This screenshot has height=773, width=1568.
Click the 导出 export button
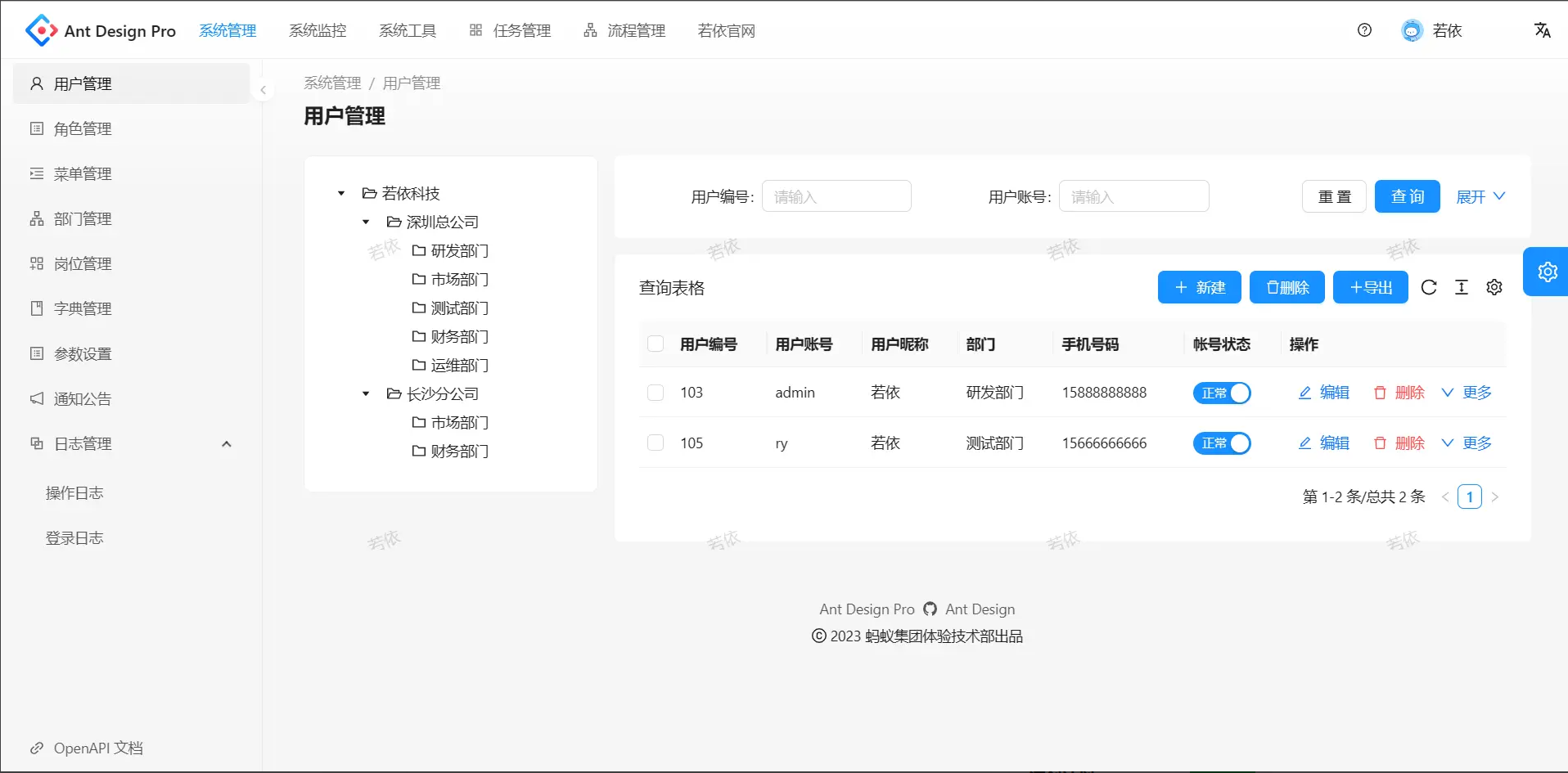[x=1371, y=287]
